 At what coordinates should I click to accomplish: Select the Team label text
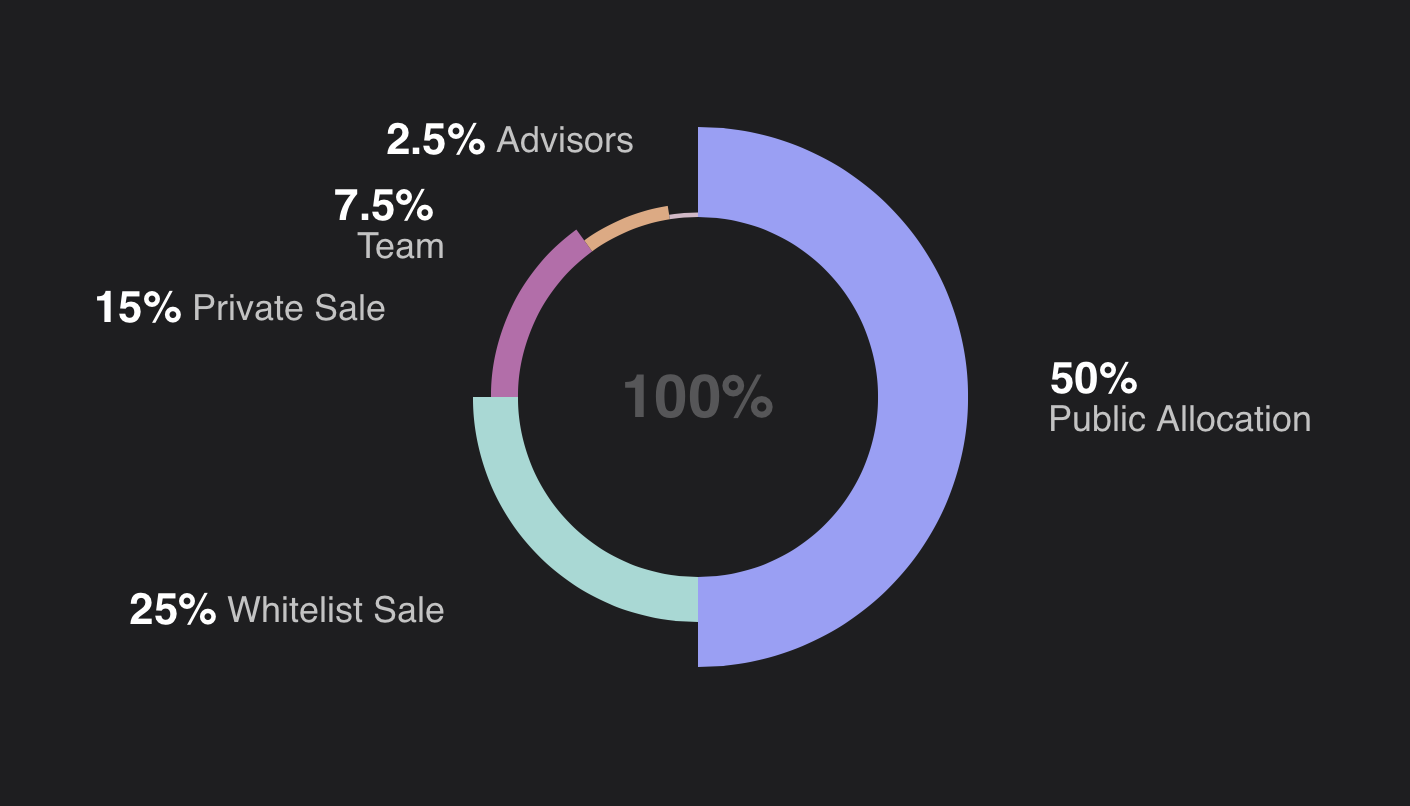click(x=401, y=246)
